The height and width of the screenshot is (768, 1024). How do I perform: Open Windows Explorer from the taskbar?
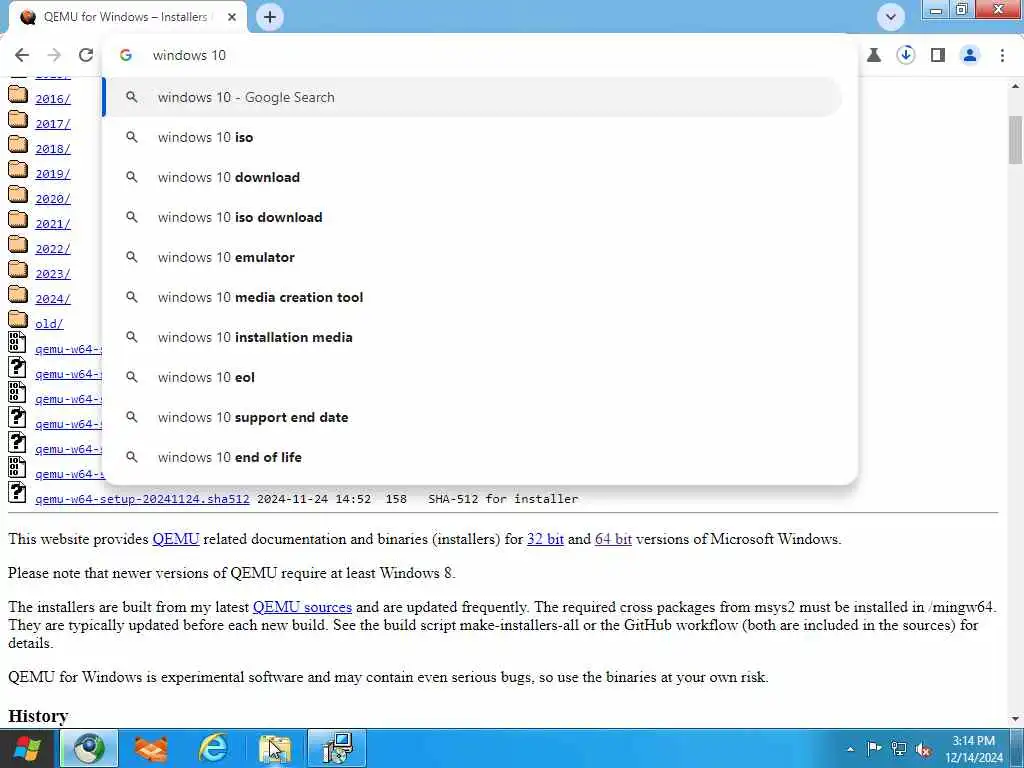[275, 748]
